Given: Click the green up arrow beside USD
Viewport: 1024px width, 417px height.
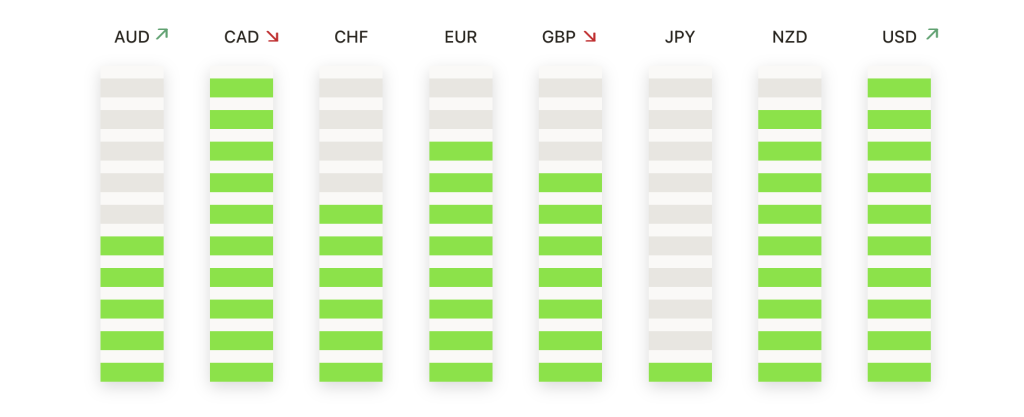Looking at the screenshot, I should pyautogui.click(x=932, y=35).
